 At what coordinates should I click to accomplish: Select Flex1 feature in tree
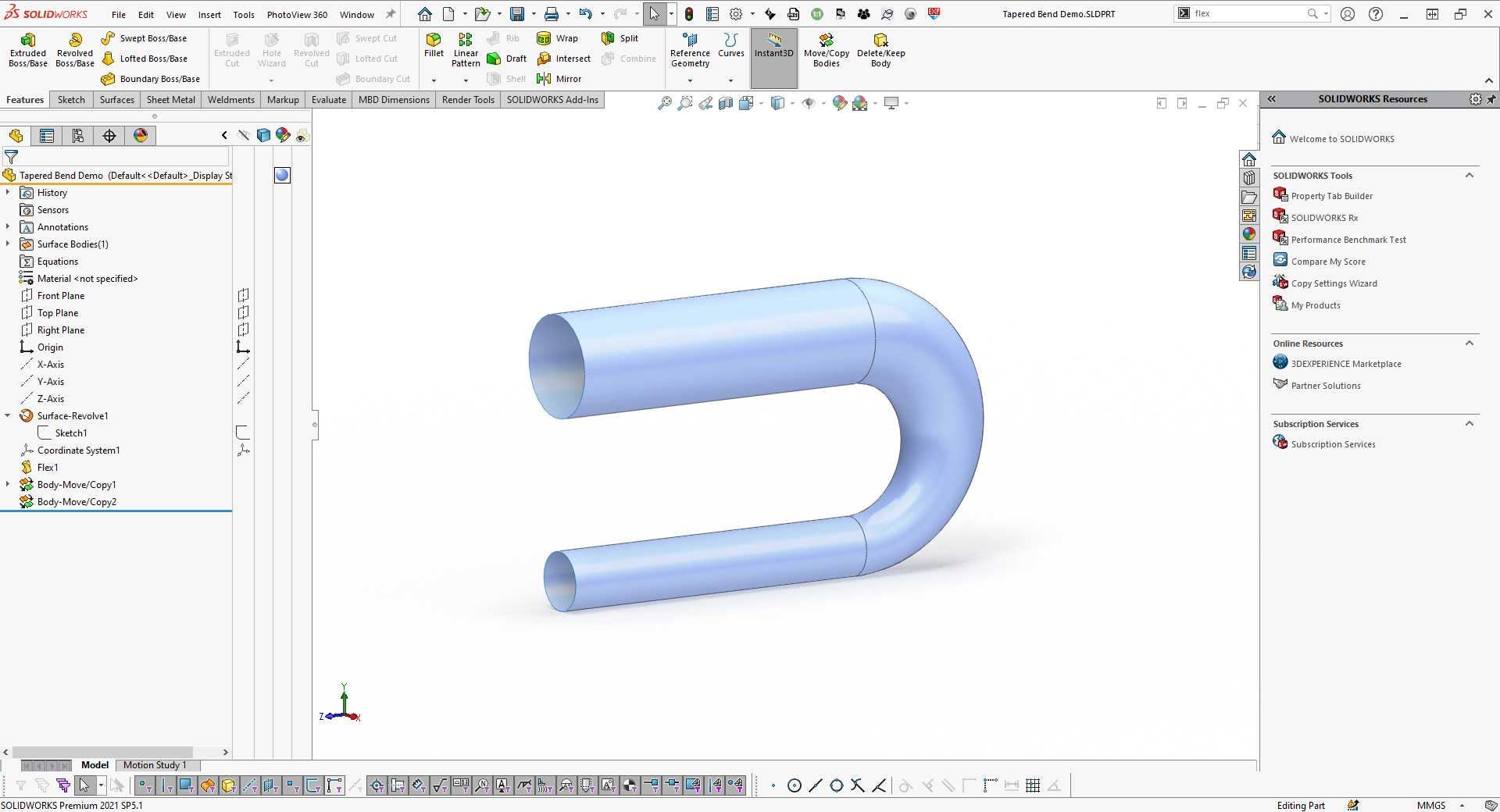point(48,468)
